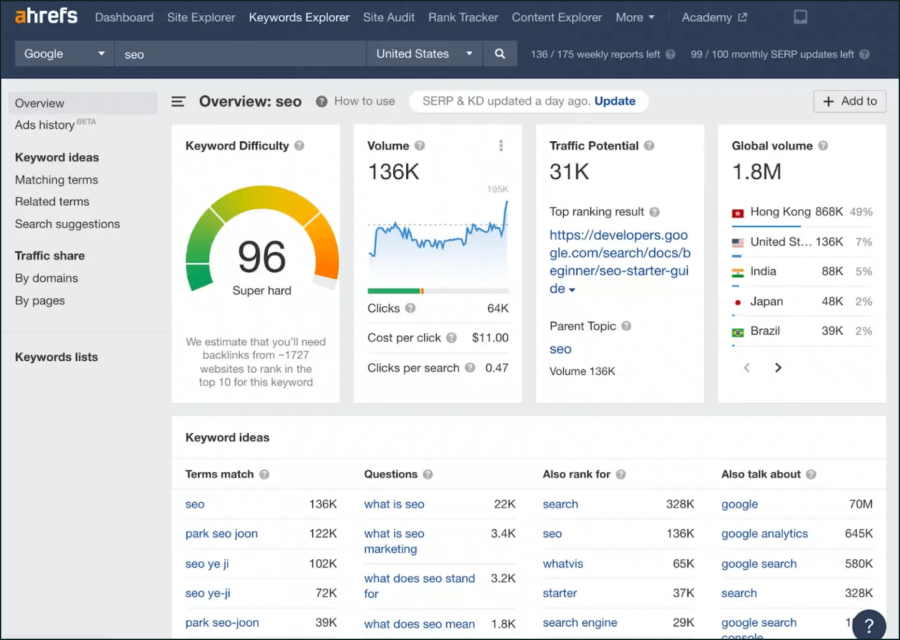Click help icon beside weekly reports left

click(670, 55)
